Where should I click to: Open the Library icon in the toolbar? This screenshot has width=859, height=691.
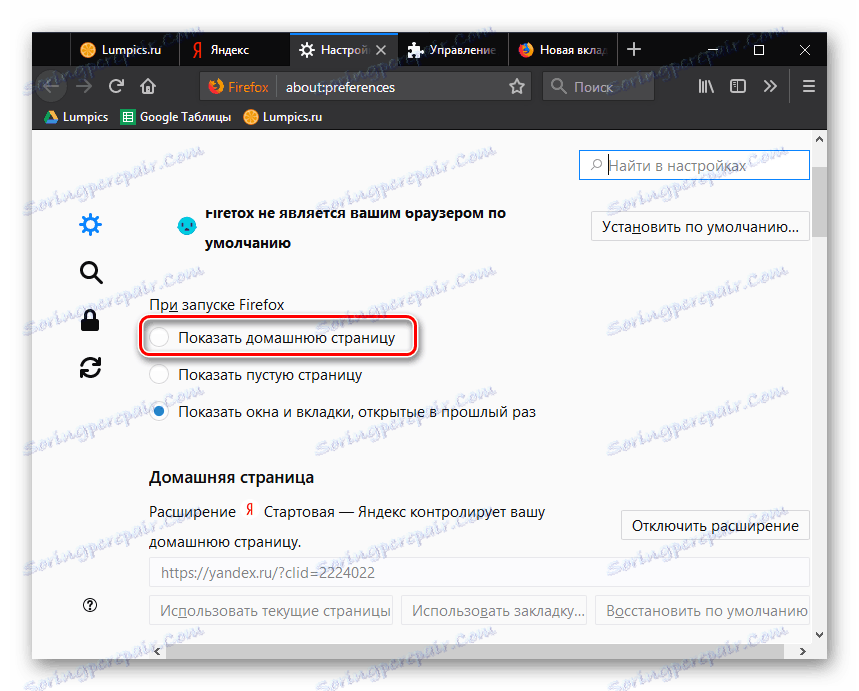click(706, 86)
